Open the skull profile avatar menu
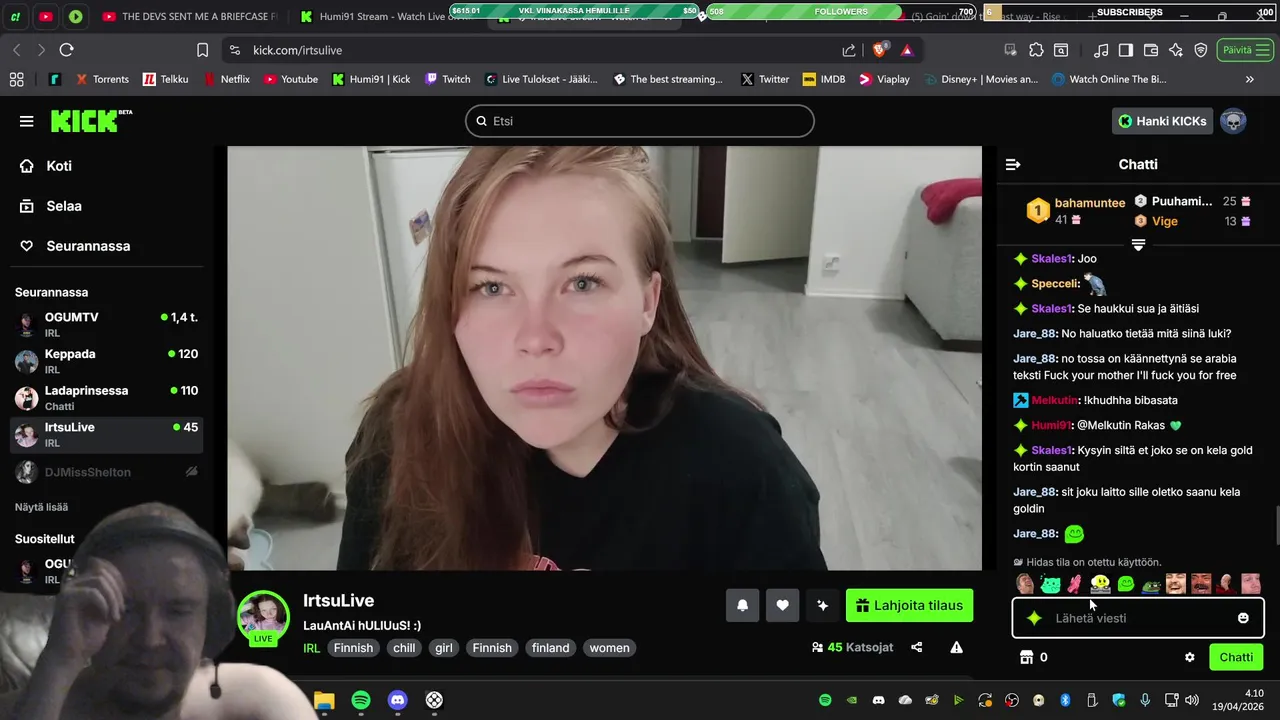 pyautogui.click(x=1233, y=121)
